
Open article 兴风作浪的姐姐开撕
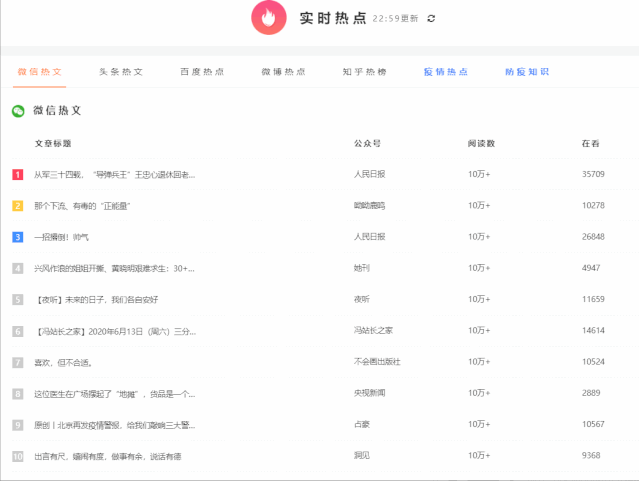[114, 269]
